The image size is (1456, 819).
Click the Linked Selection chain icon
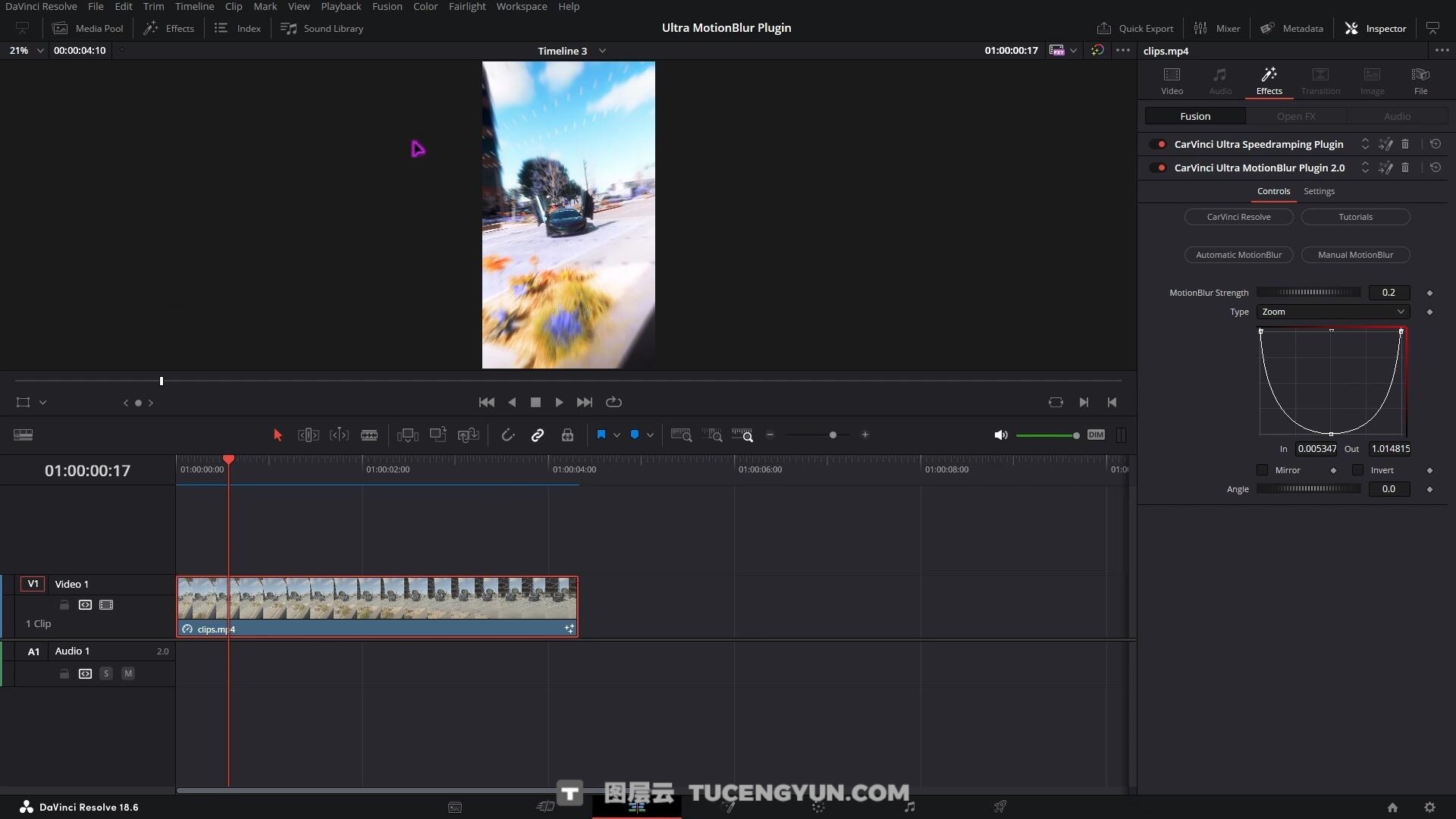click(x=538, y=435)
